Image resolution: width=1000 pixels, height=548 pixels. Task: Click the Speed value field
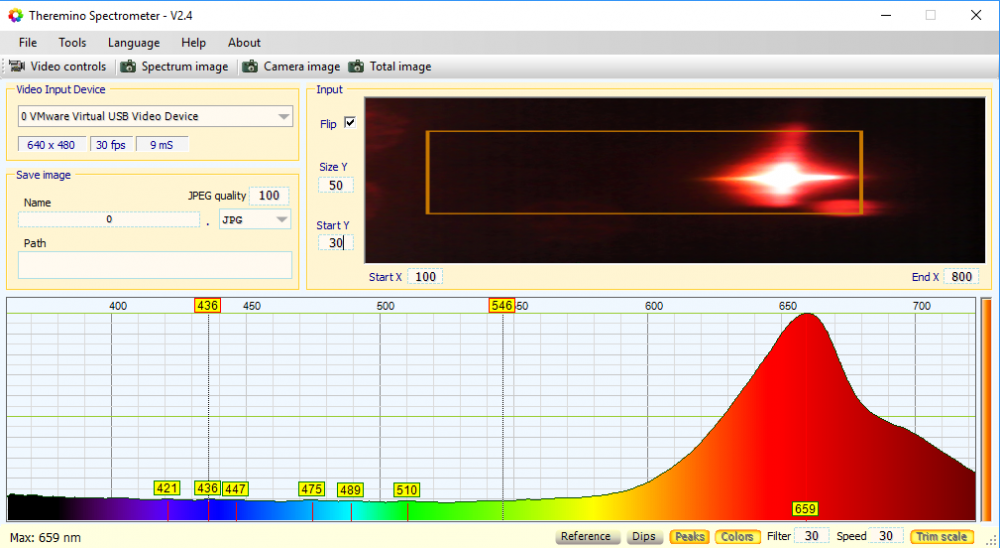coord(886,536)
